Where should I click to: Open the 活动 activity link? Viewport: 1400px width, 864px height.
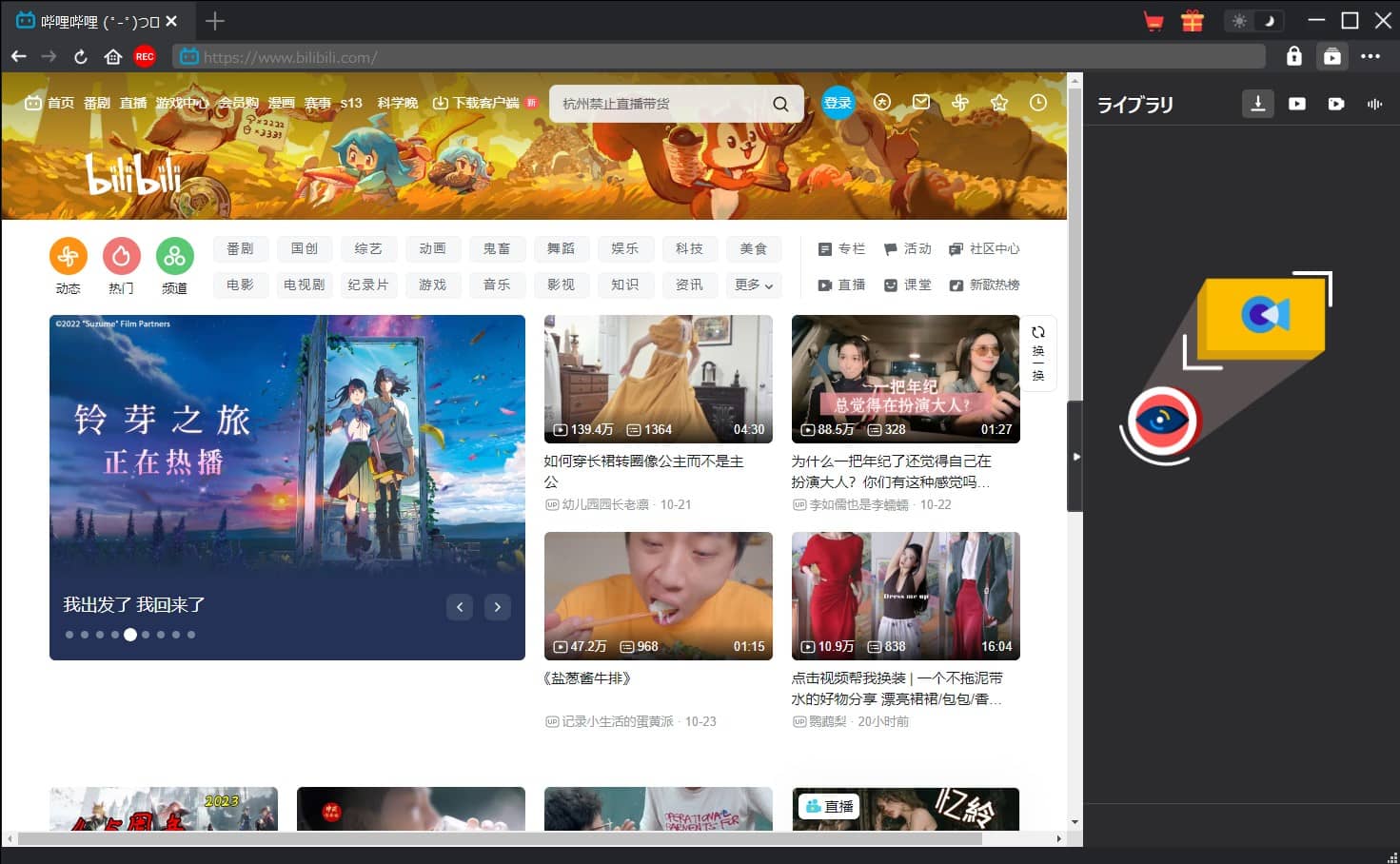coord(907,248)
